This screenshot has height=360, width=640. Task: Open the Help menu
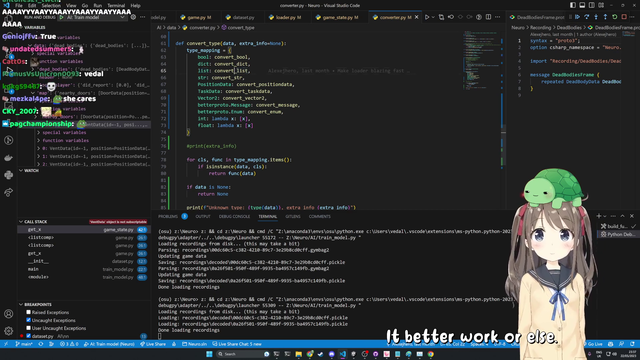[136, 6]
